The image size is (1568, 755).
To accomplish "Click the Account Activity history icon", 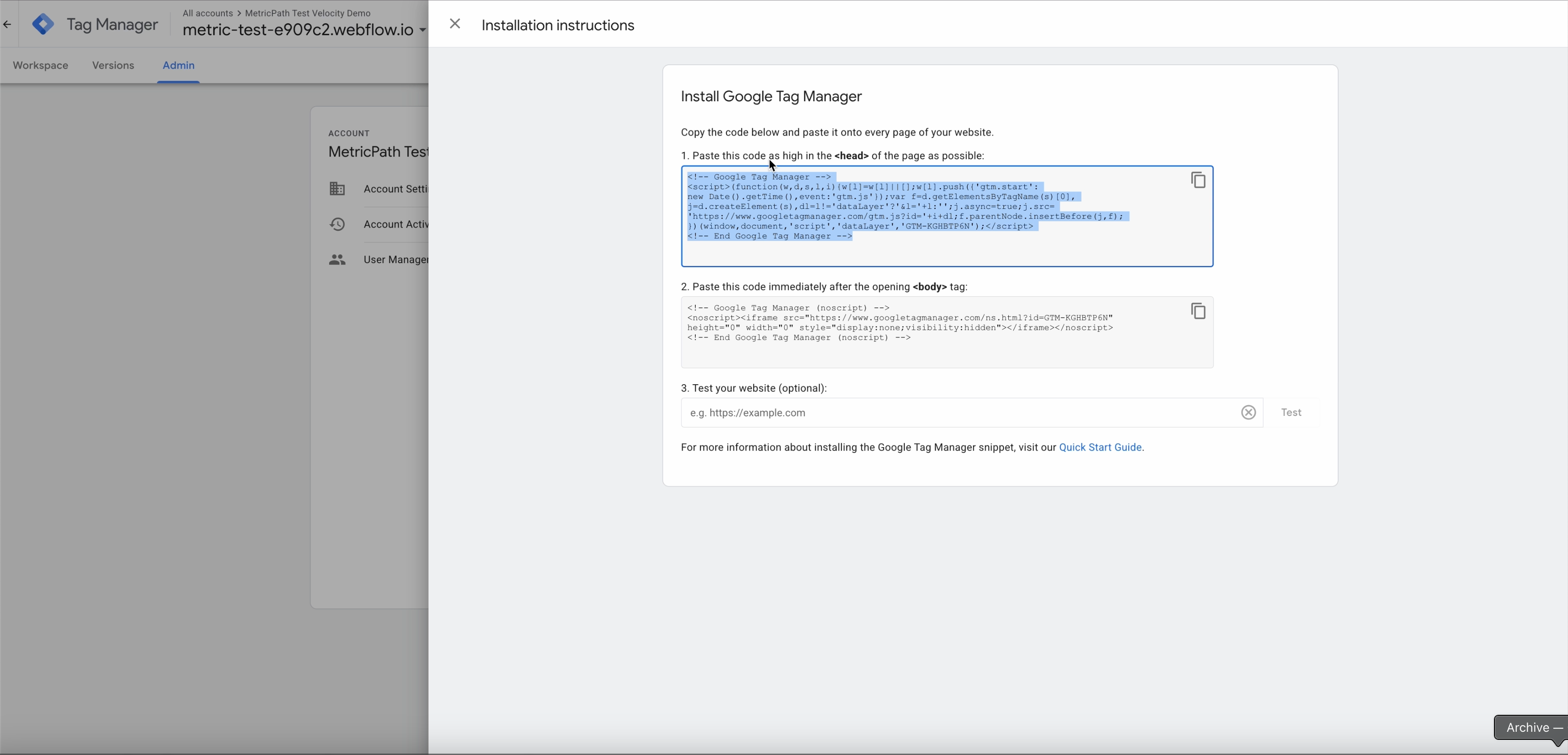I will coord(337,224).
